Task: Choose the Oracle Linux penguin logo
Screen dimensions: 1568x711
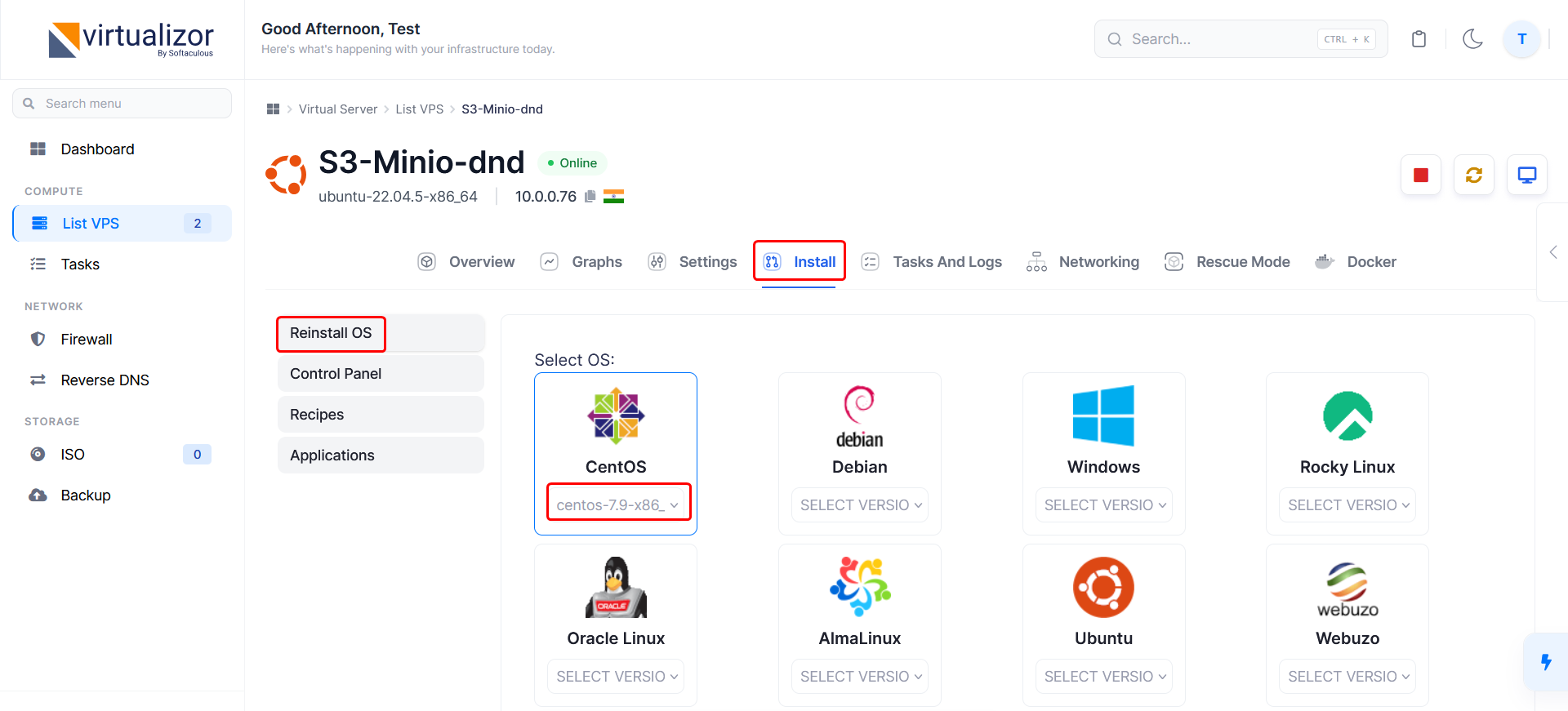Action: (616, 587)
